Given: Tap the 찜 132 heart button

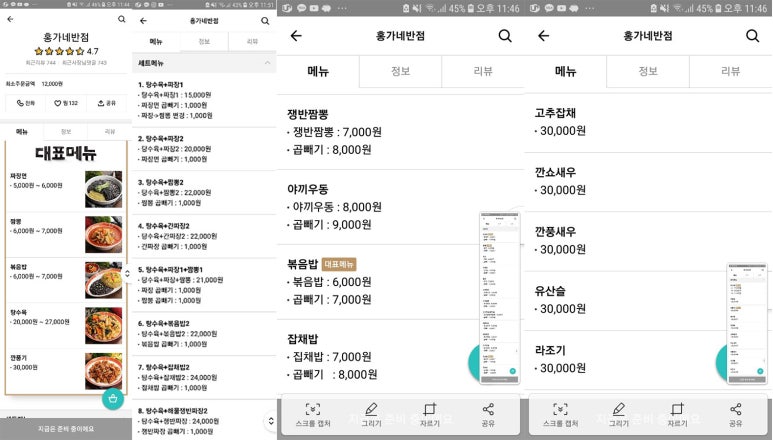Looking at the screenshot, I should pyautogui.click(x=66, y=103).
